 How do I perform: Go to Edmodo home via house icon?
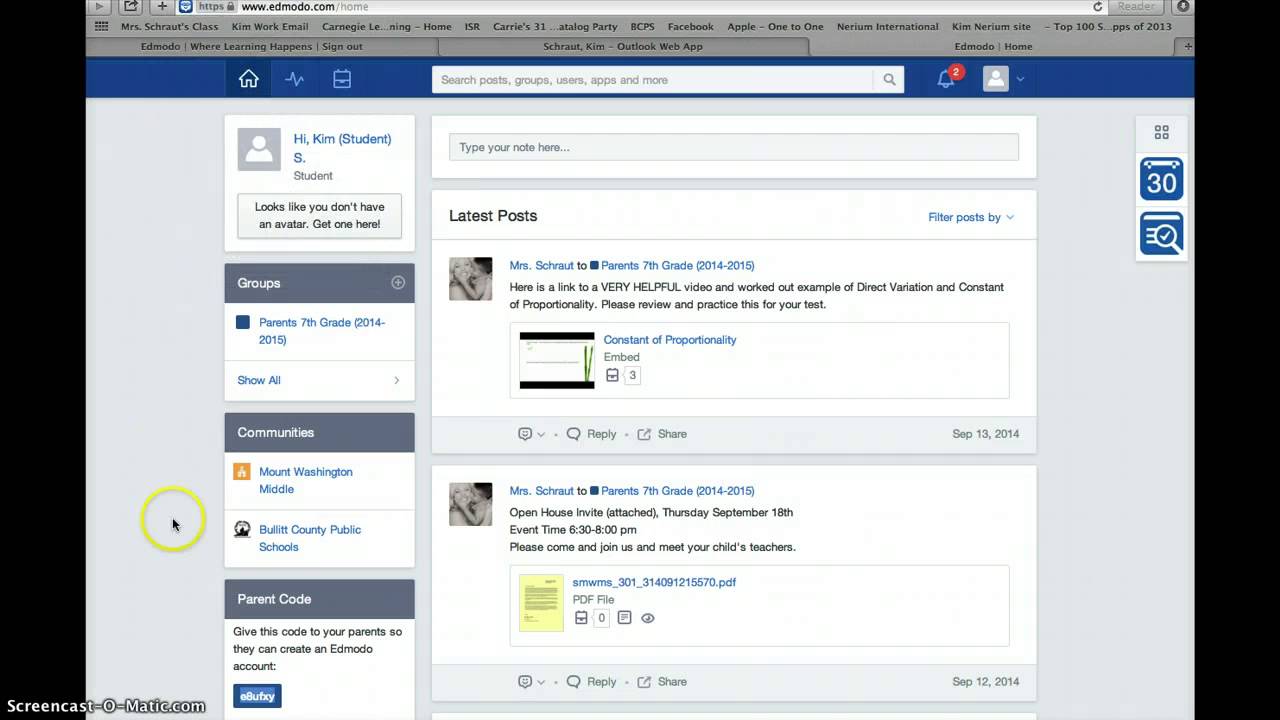[x=249, y=79]
